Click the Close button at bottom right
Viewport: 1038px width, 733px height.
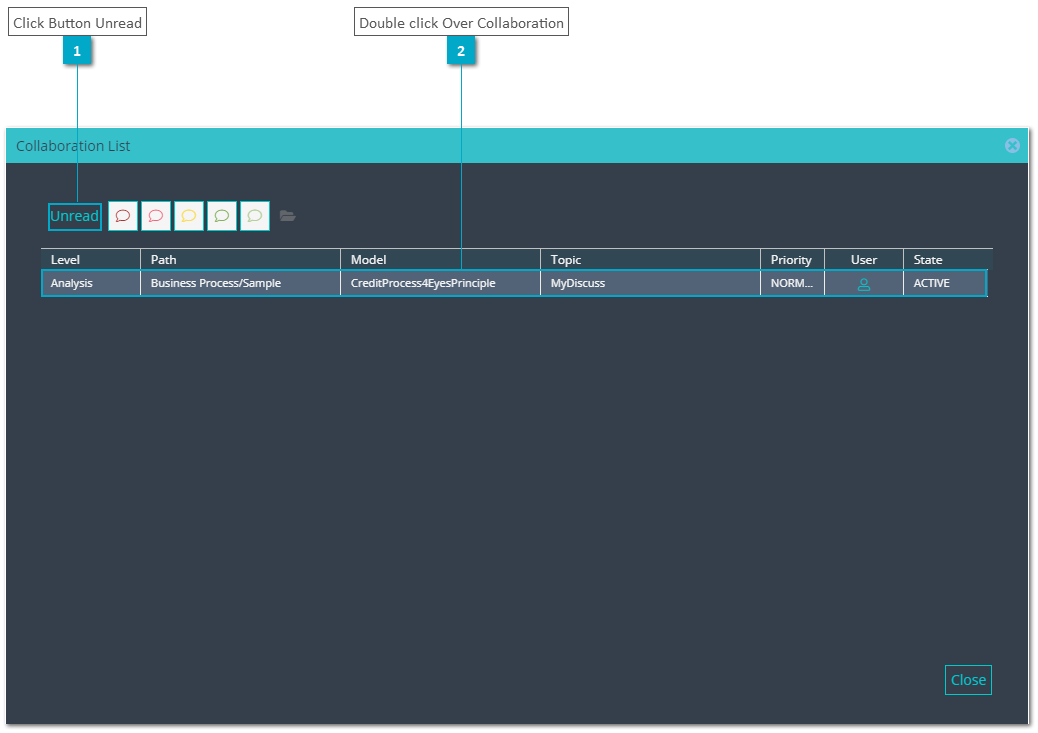(x=968, y=680)
